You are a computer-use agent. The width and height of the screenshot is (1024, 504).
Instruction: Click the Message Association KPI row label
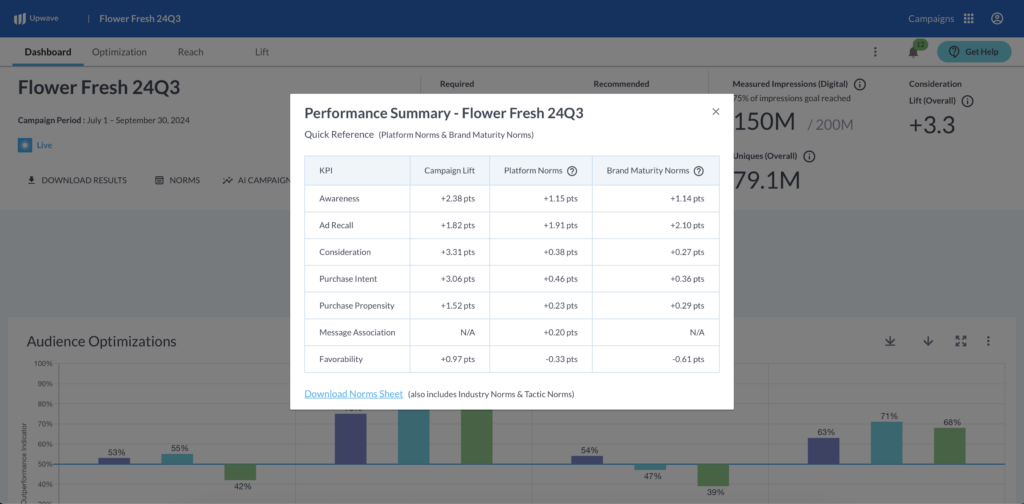357,332
